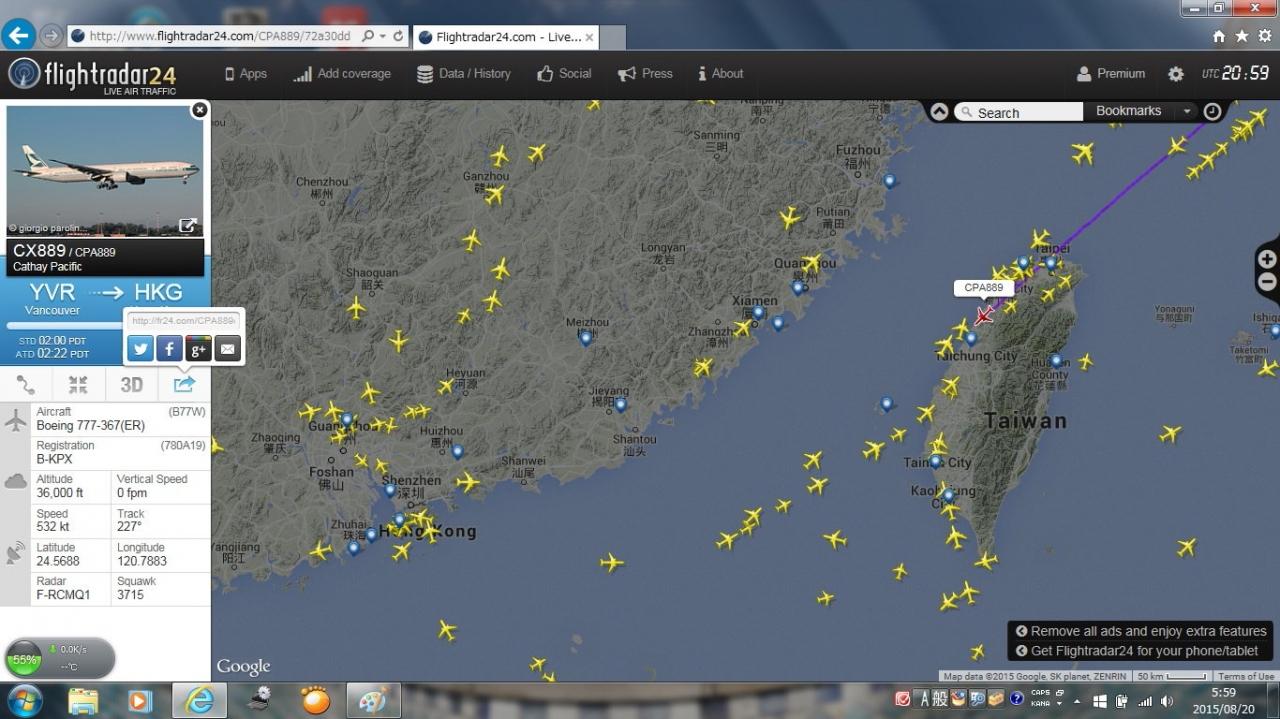Open File Explorer from the taskbar
Screen dimensions: 1280x719
83,701
